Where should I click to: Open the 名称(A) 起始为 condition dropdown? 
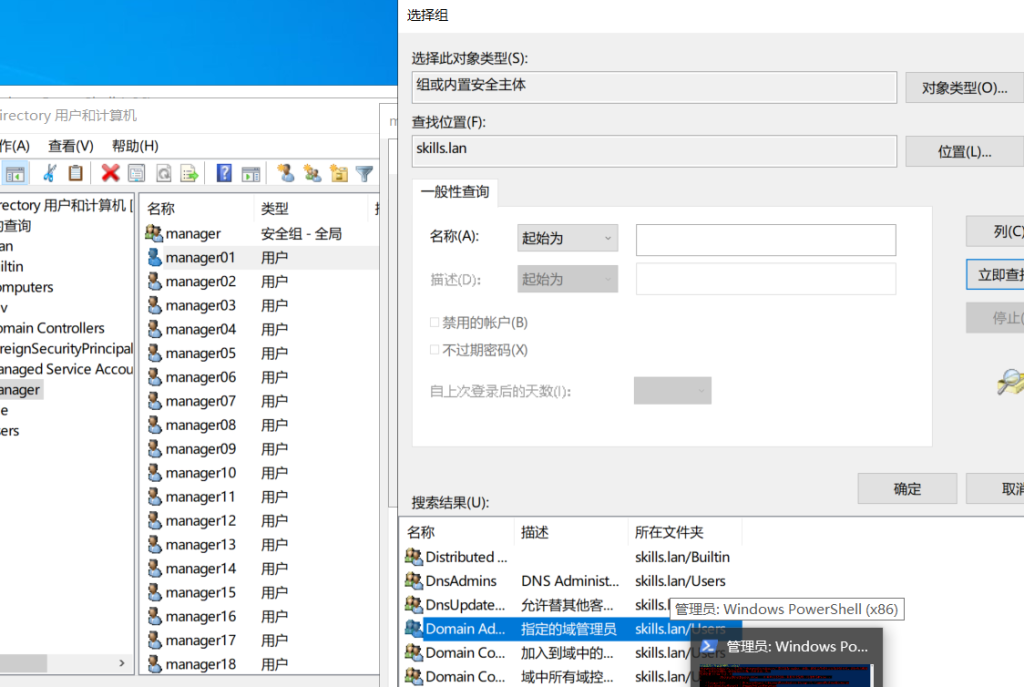pyautogui.click(x=567, y=238)
